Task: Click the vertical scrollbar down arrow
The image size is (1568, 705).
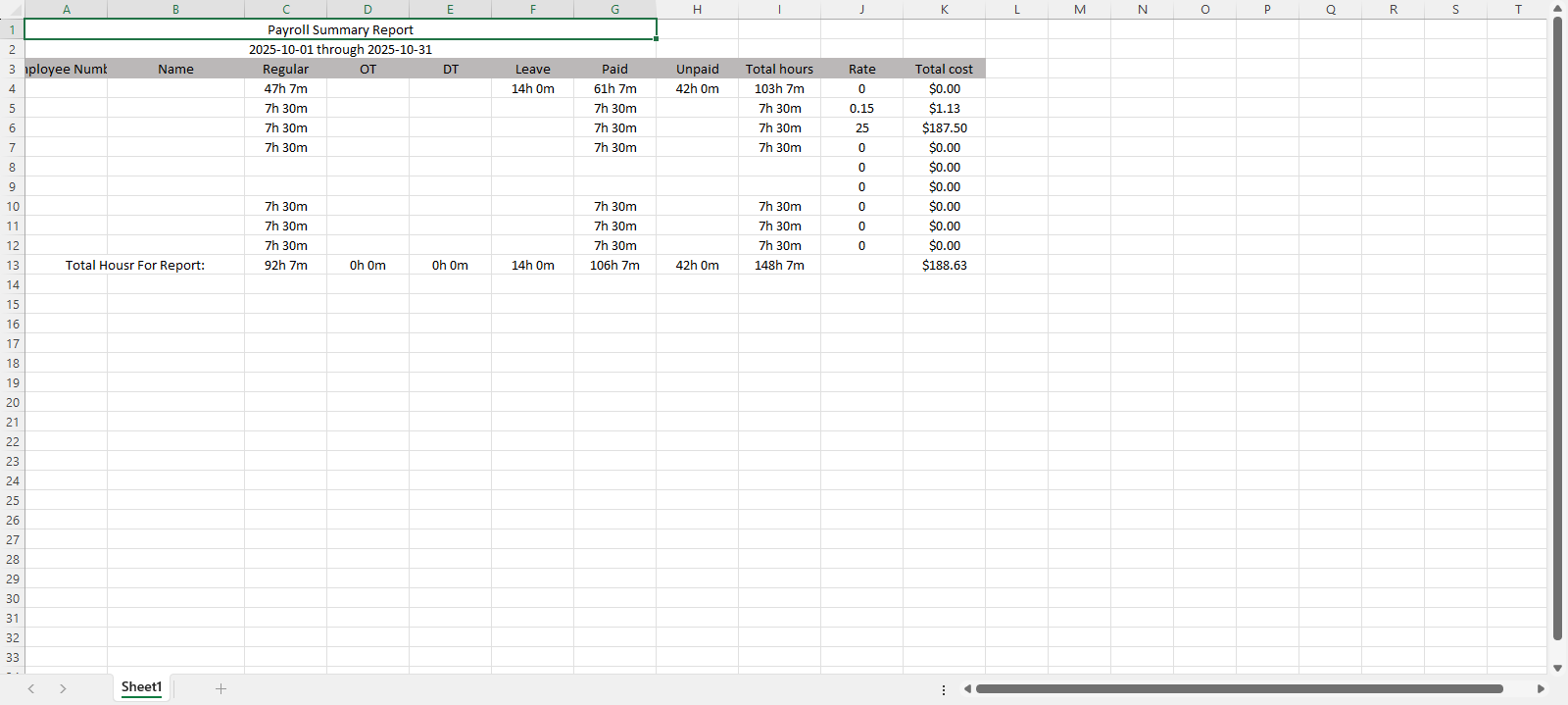Action: 1557,668
